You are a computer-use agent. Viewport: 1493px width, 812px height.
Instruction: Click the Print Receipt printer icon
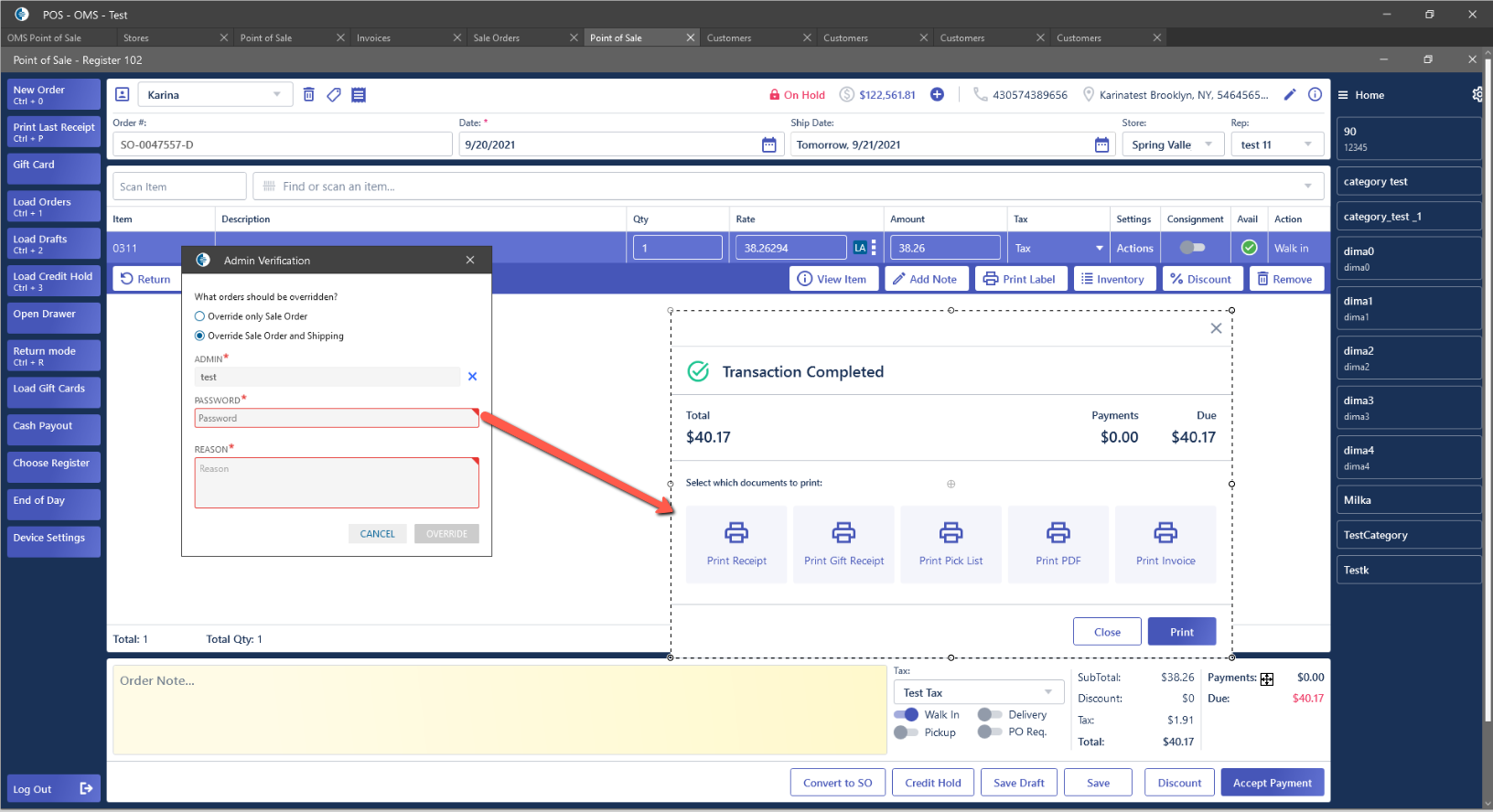[736, 532]
